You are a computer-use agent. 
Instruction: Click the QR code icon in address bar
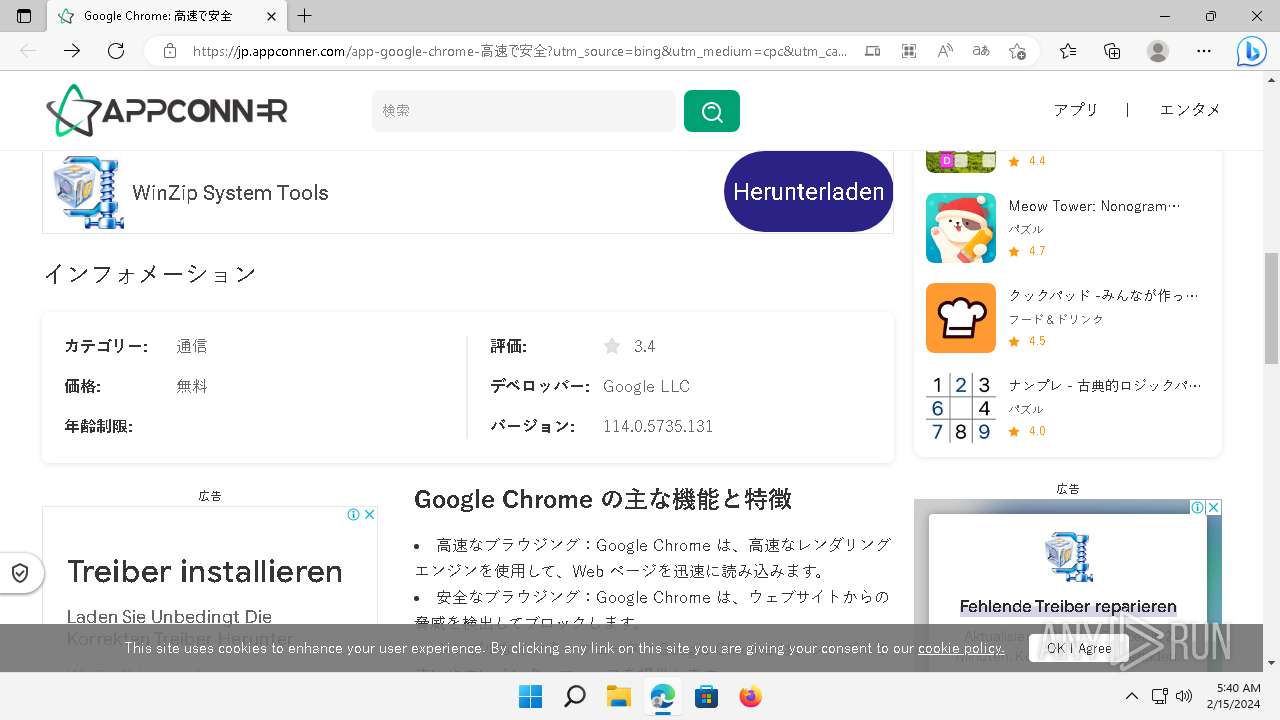[x=909, y=51]
